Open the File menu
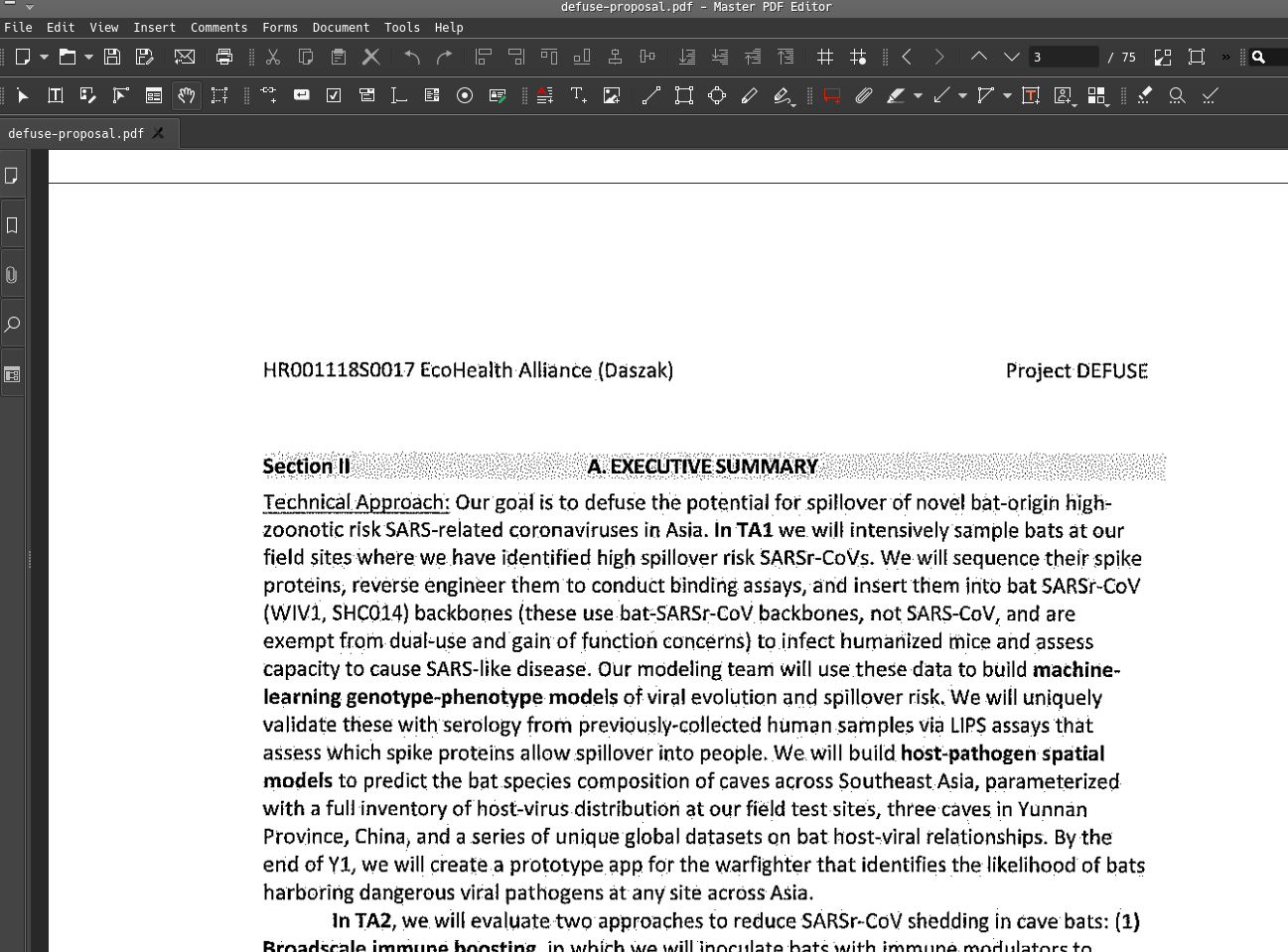 (x=18, y=28)
